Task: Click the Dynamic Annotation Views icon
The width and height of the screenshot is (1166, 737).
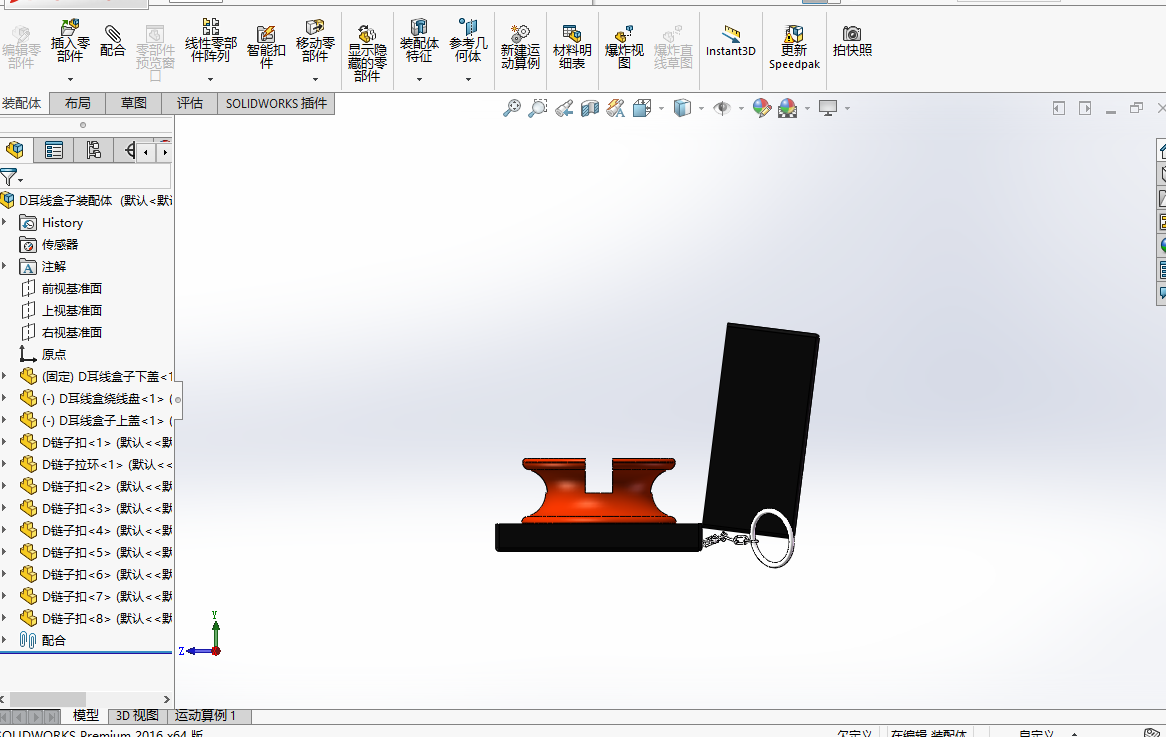Action: click(x=615, y=109)
